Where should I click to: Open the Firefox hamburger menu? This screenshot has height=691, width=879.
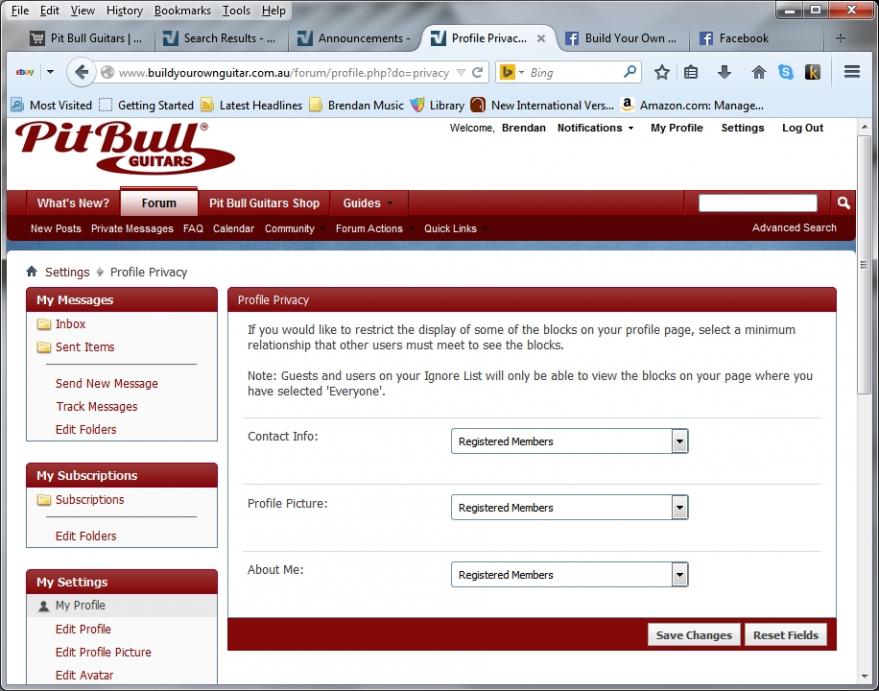pos(852,72)
